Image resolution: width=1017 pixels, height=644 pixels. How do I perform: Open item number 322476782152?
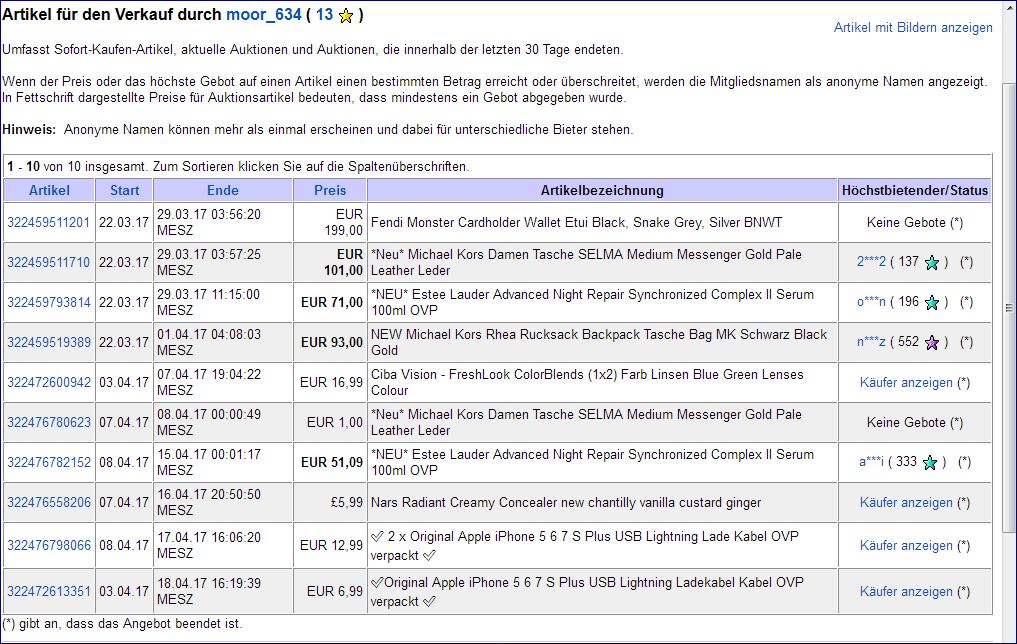[49, 462]
